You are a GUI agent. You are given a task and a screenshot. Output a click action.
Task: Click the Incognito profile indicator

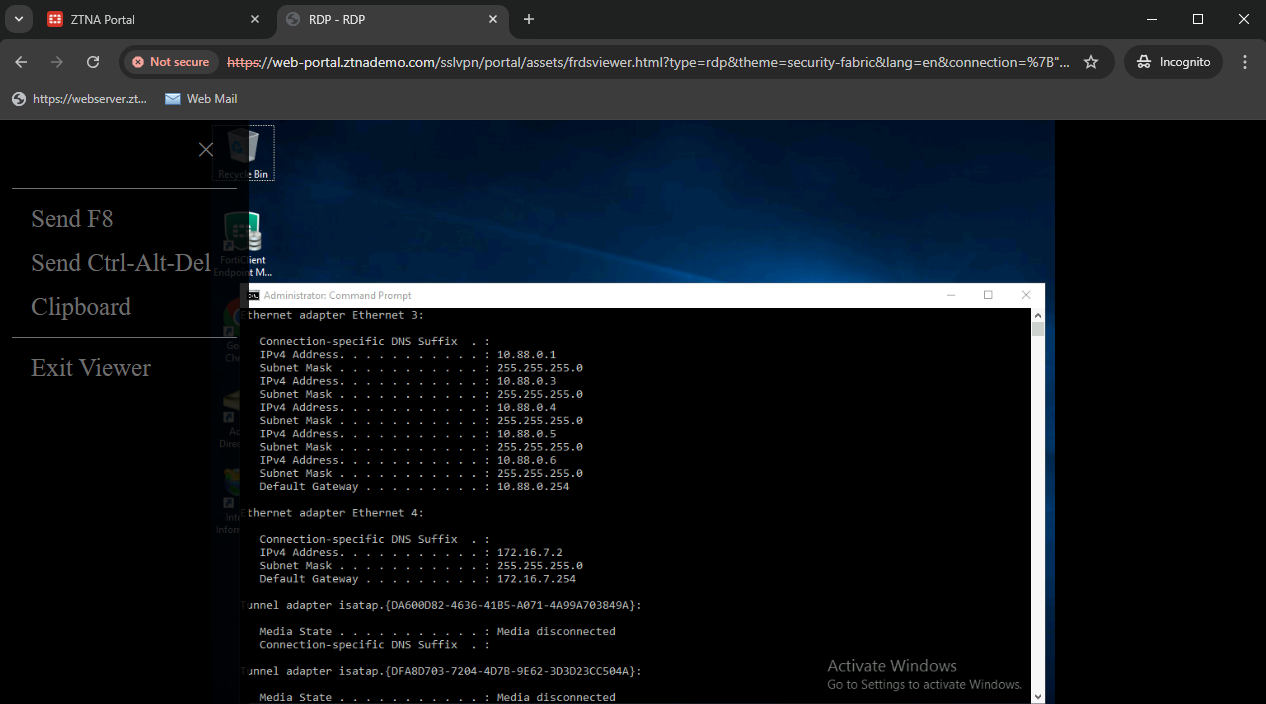point(1173,62)
